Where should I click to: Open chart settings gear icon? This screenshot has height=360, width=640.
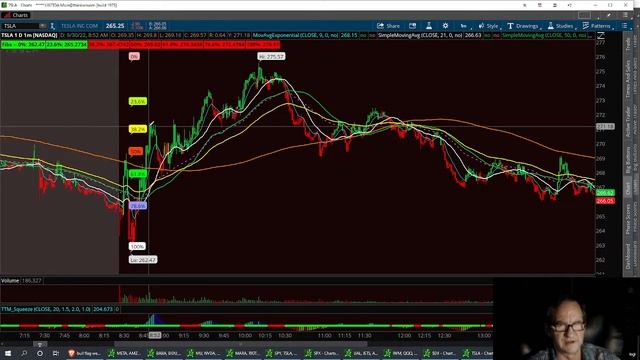(x=445, y=26)
